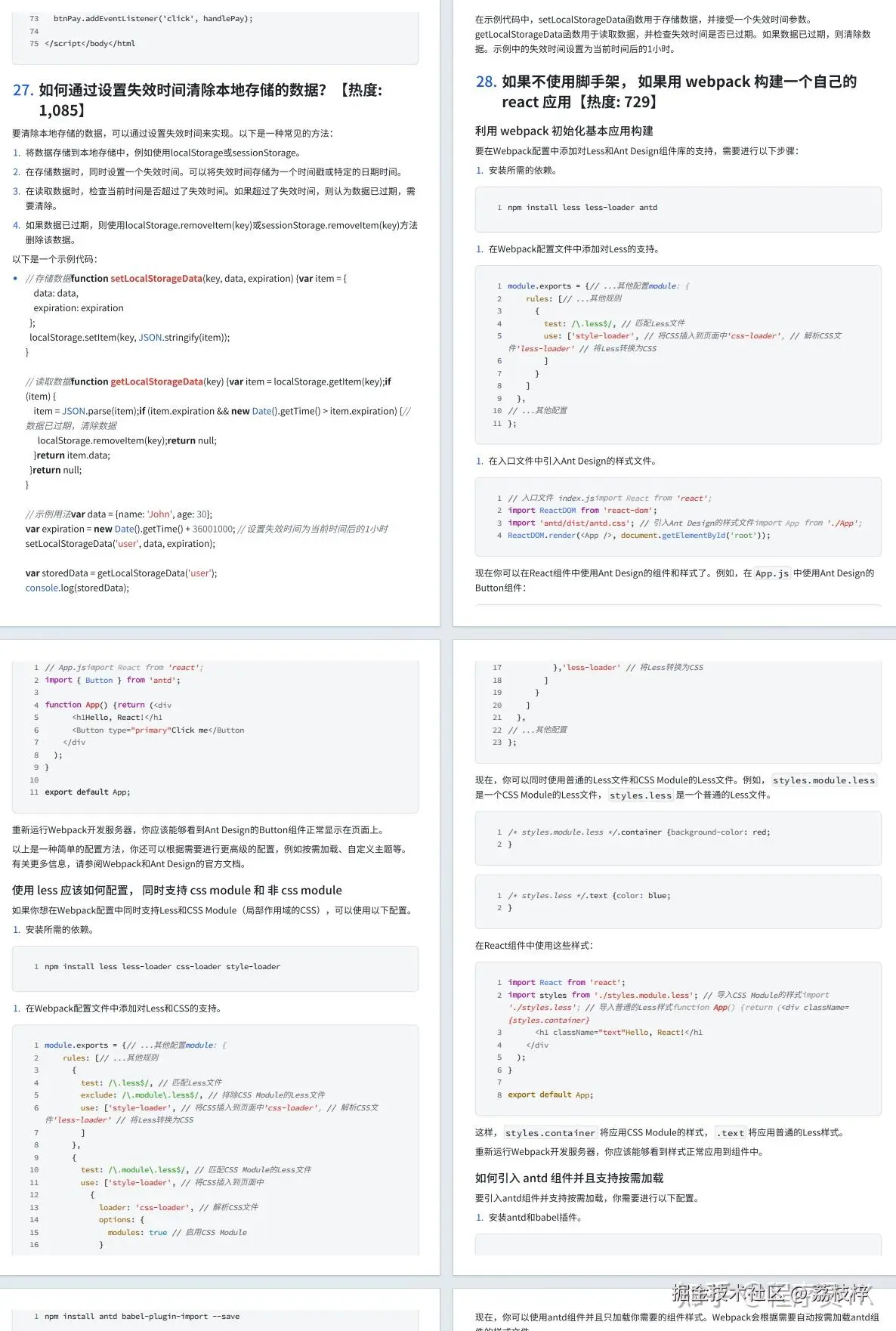
Task: Click list item "安装antd和babel插件。"
Action: pos(536,1217)
